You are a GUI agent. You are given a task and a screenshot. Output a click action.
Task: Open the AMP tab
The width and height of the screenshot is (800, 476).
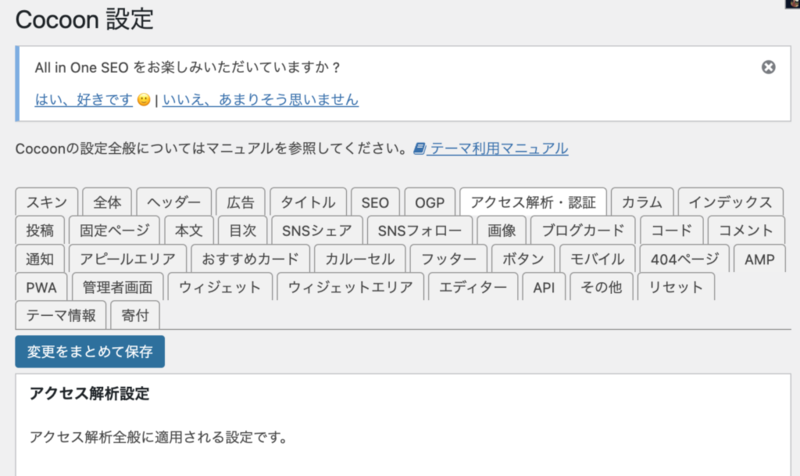click(759, 259)
